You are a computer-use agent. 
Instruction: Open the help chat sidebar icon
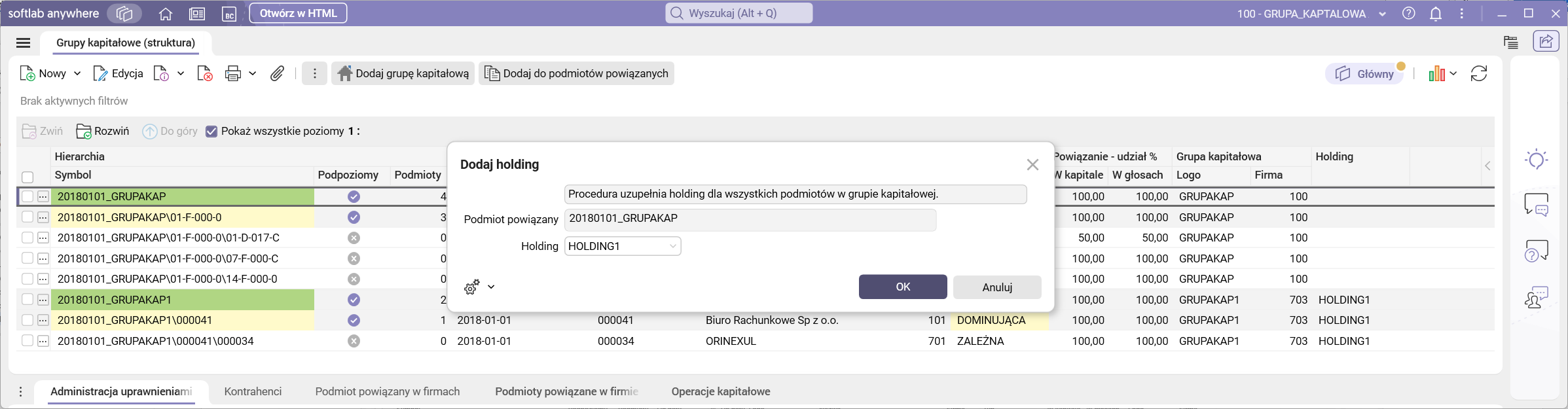tap(1536, 251)
